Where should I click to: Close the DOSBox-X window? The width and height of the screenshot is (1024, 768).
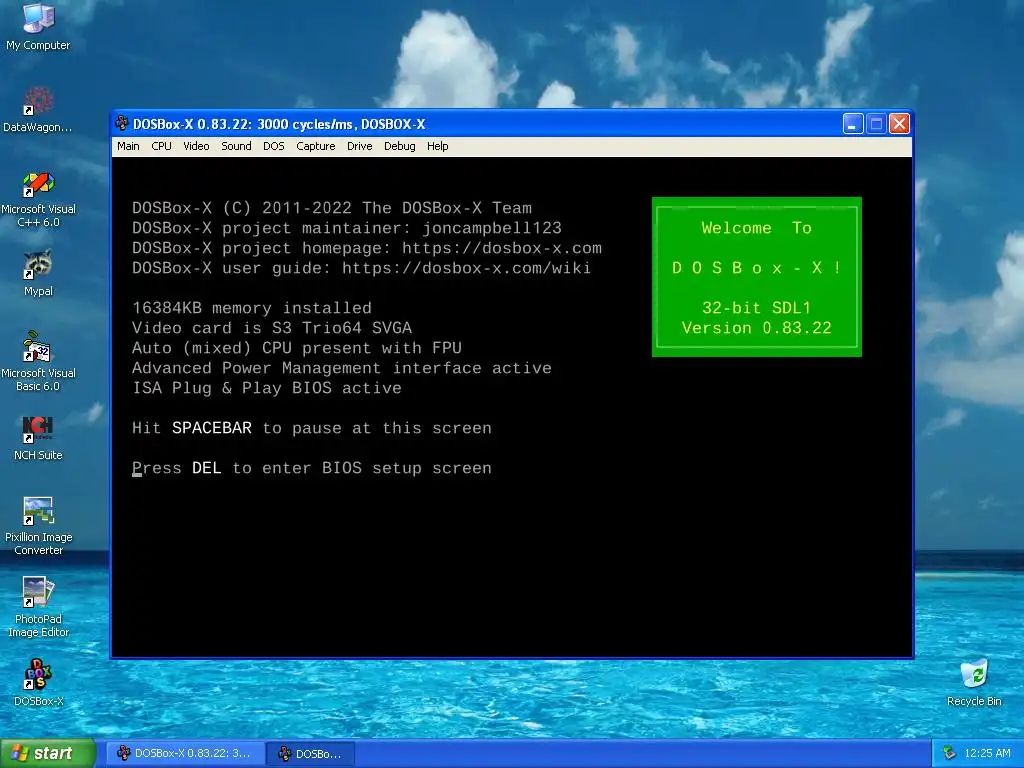click(899, 123)
